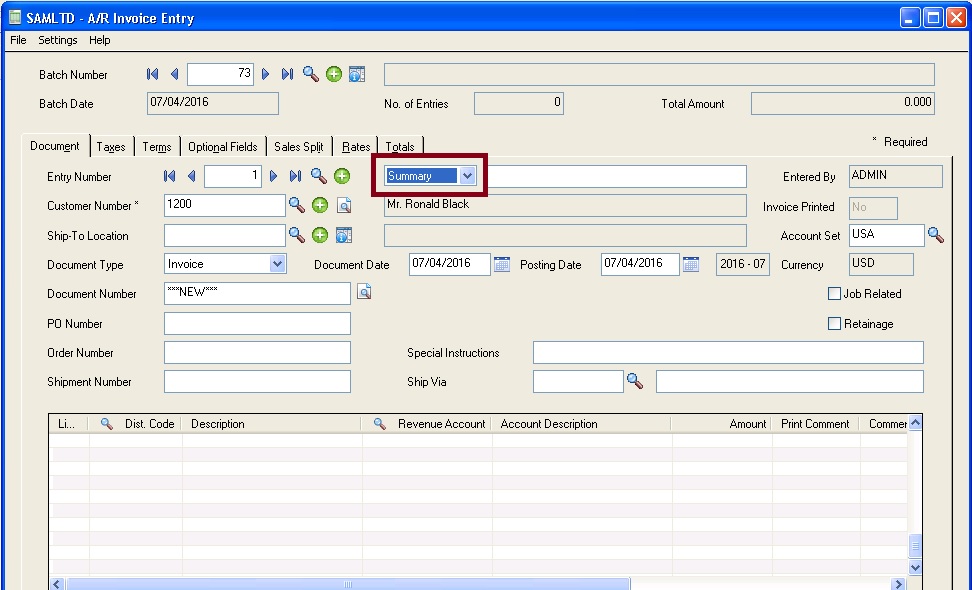
Task: Click the Description column header in grid
Action: point(272,424)
